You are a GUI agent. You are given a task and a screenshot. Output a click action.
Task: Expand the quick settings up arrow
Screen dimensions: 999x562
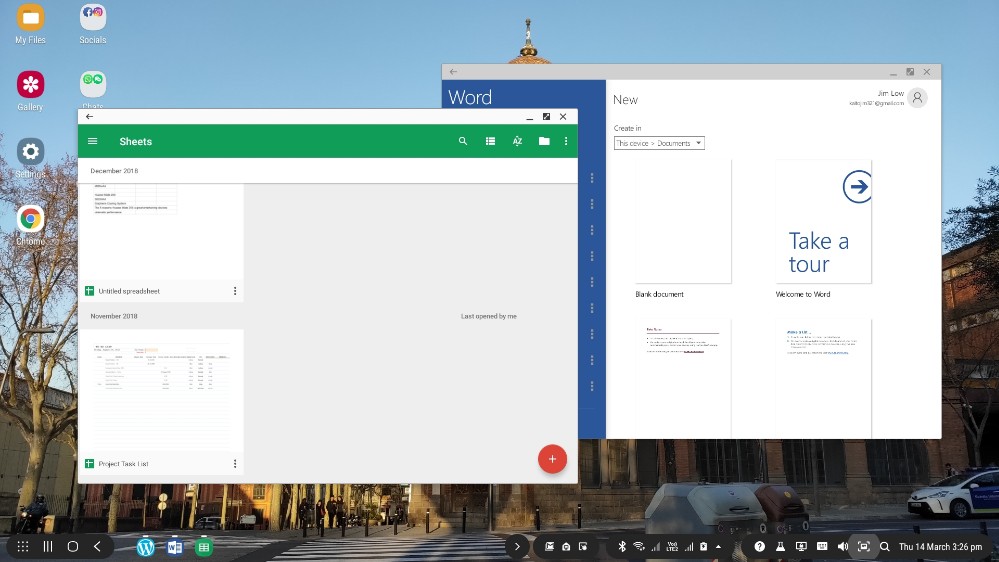point(719,547)
